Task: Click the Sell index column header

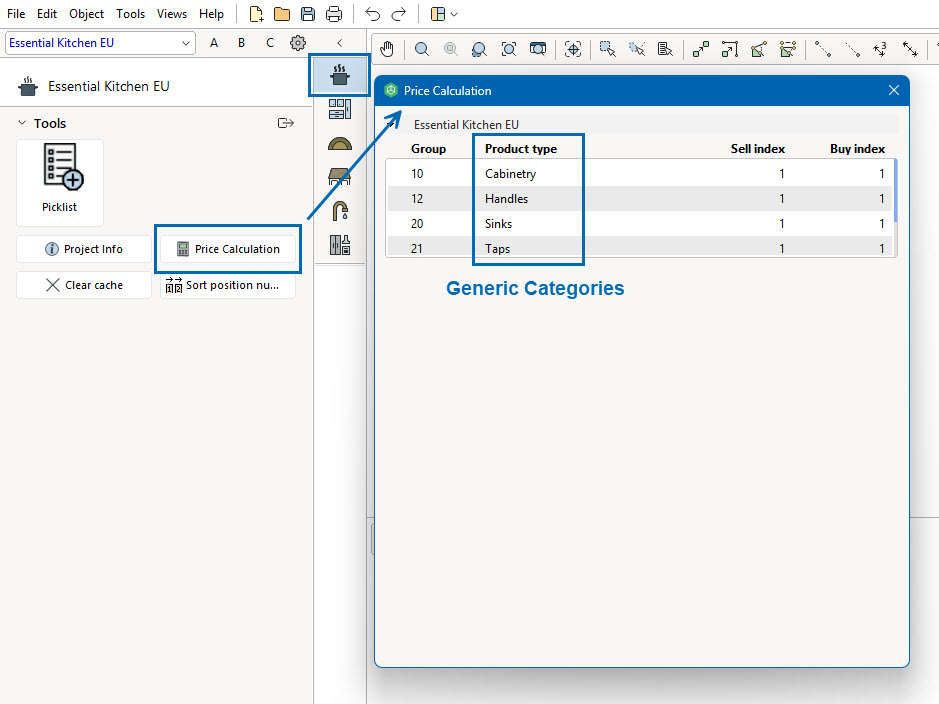Action: (x=758, y=149)
